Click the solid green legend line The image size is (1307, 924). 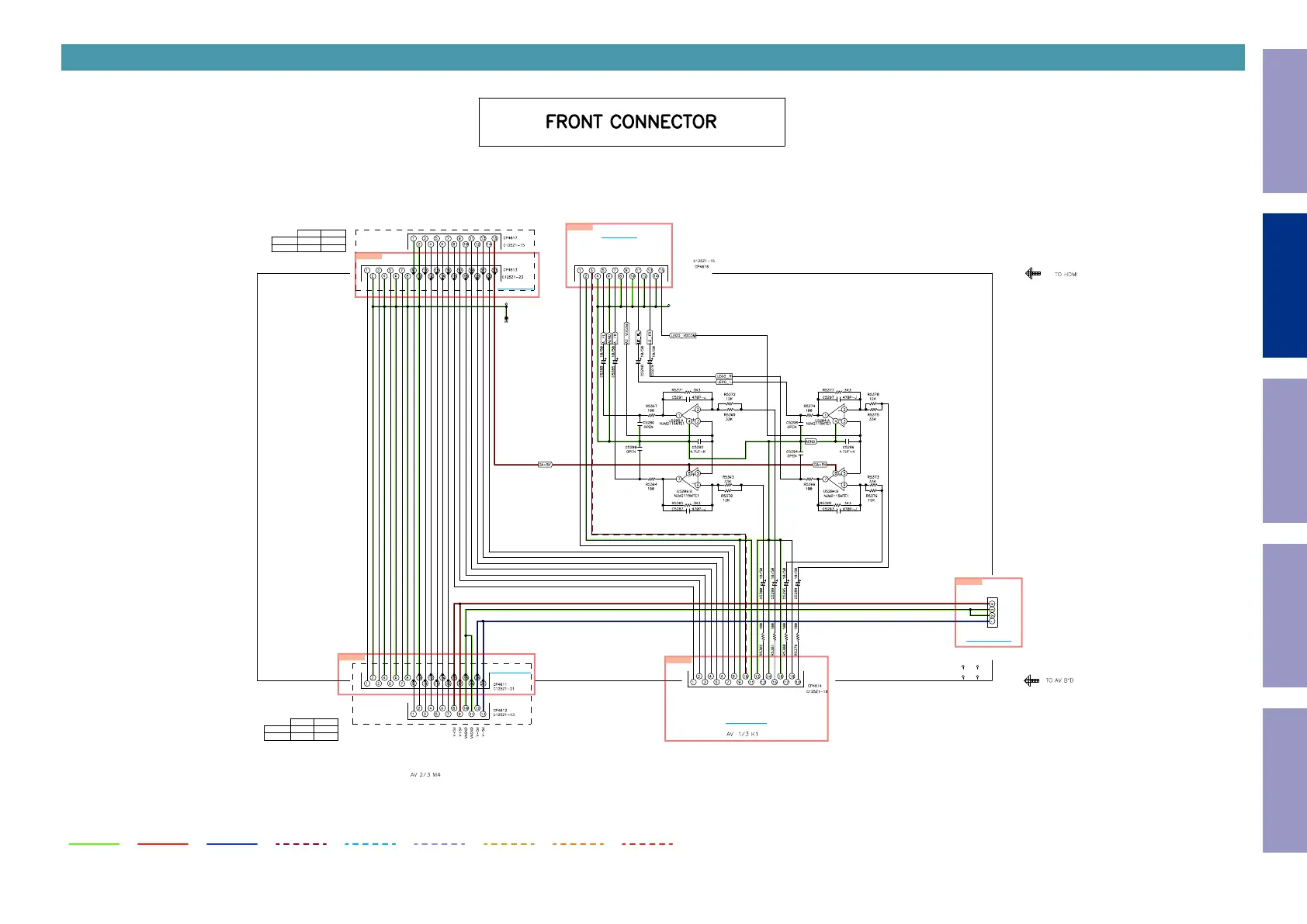(94, 843)
